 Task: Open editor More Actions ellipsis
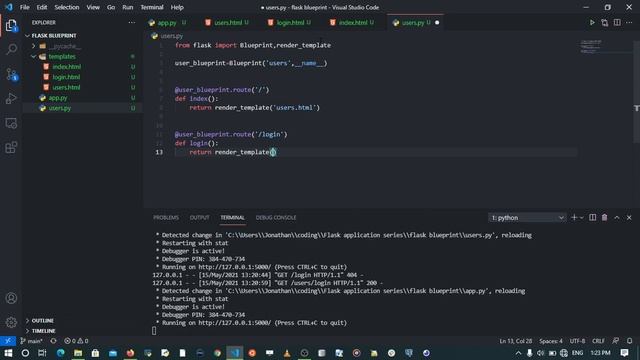pyautogui.click(x=629, y=22)
